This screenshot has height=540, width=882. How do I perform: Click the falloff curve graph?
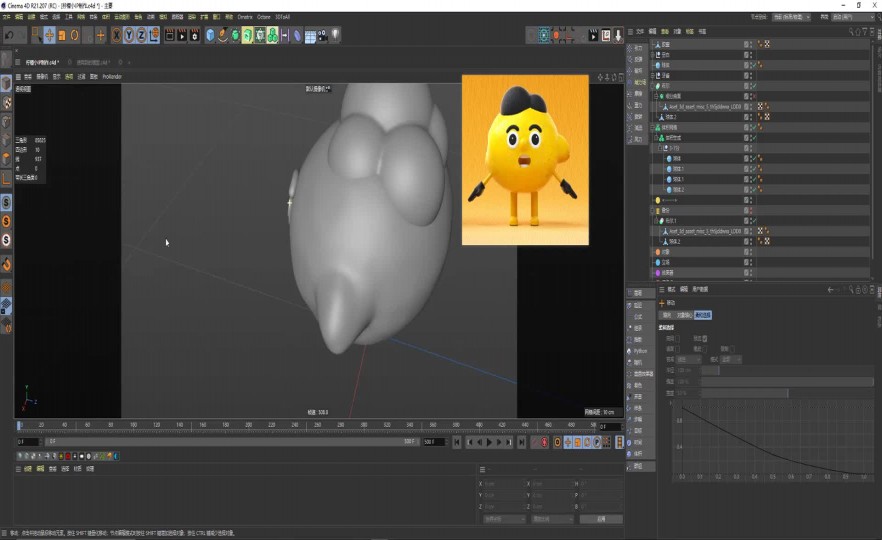tap(771, 439)
